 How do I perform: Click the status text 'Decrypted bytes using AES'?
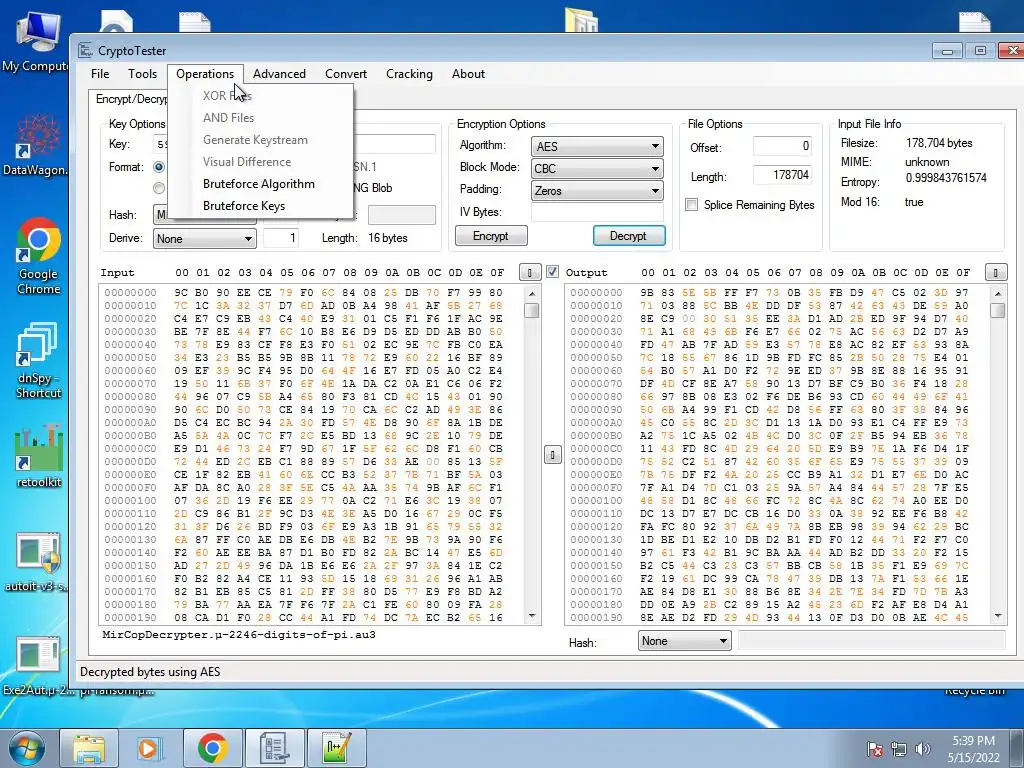point(150,672)
